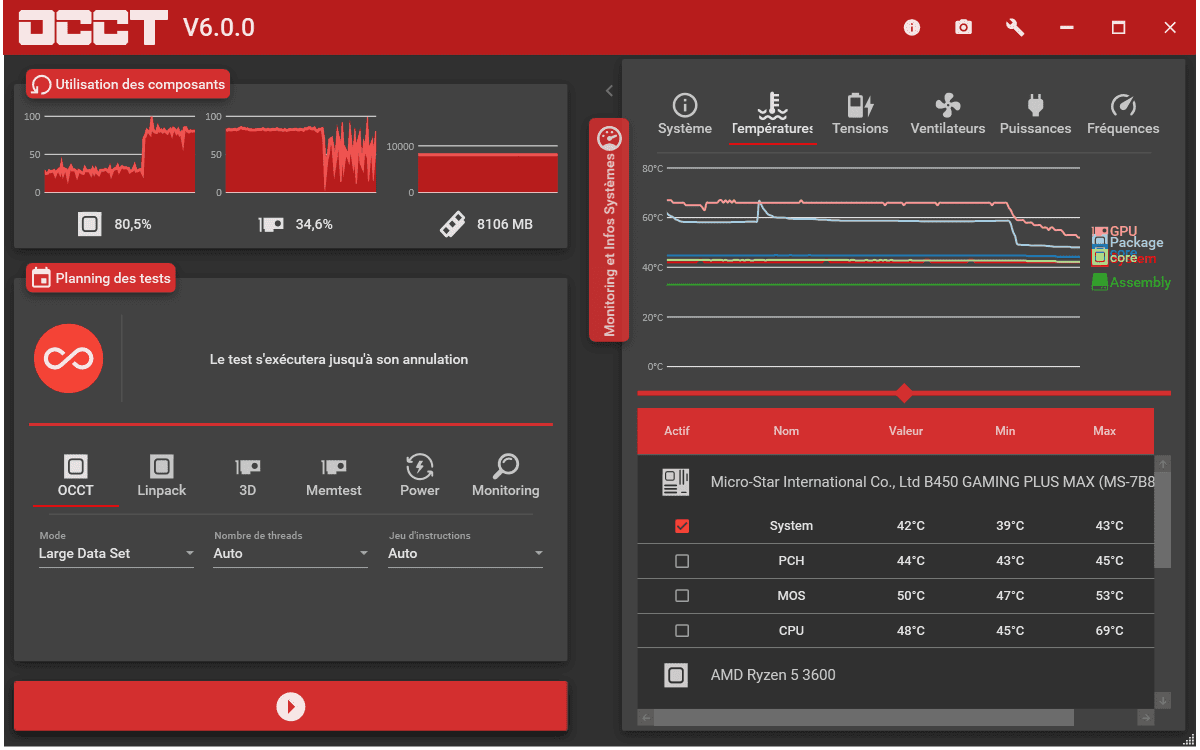Click the scroll down arrow of sensor table

tap(1162, 701)
